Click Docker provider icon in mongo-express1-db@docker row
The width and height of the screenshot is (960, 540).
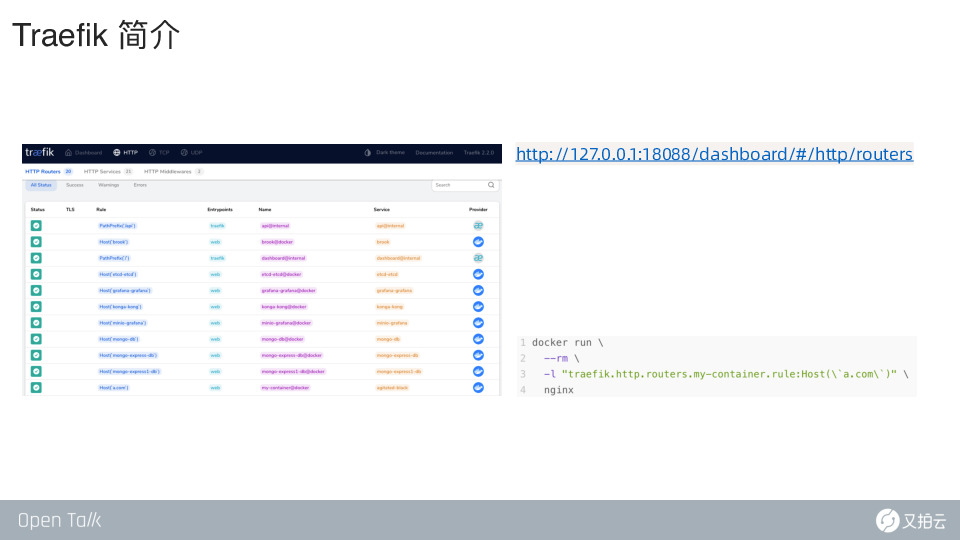coord(478,372)
